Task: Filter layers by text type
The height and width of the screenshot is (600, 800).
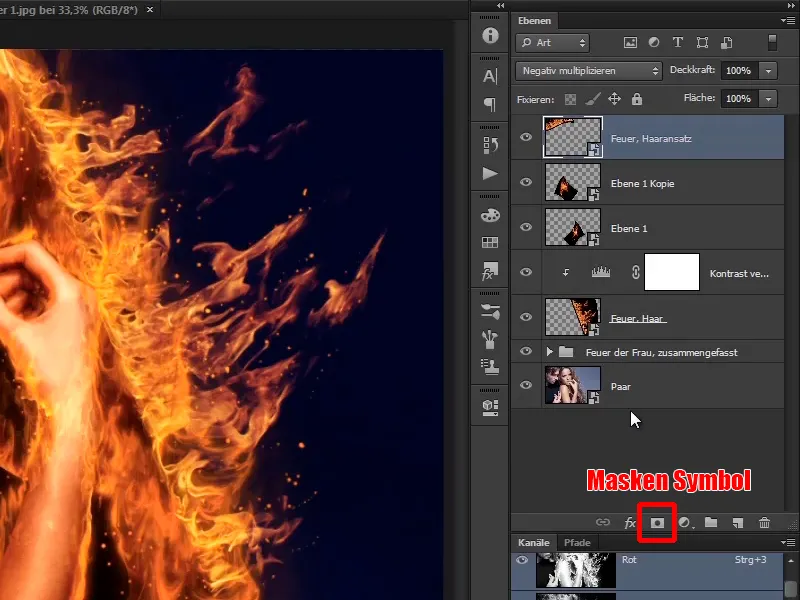Action: 678,43
